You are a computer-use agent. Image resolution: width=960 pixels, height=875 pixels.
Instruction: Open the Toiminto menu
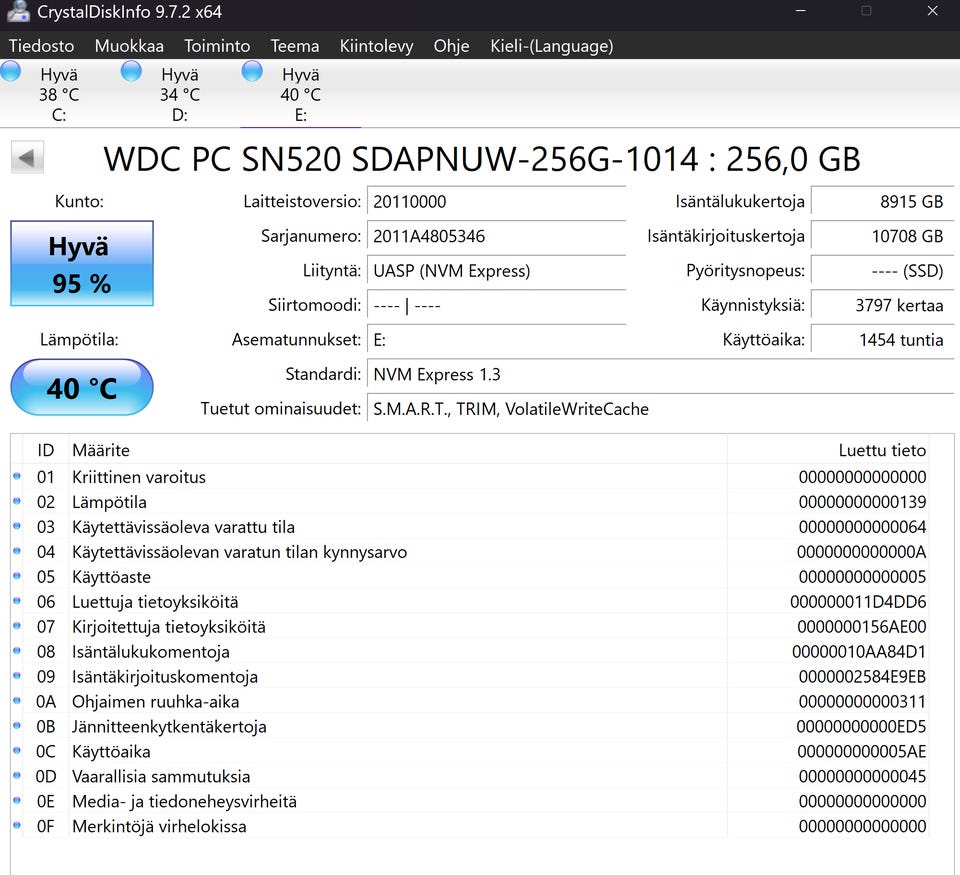[x=217, y=46]
